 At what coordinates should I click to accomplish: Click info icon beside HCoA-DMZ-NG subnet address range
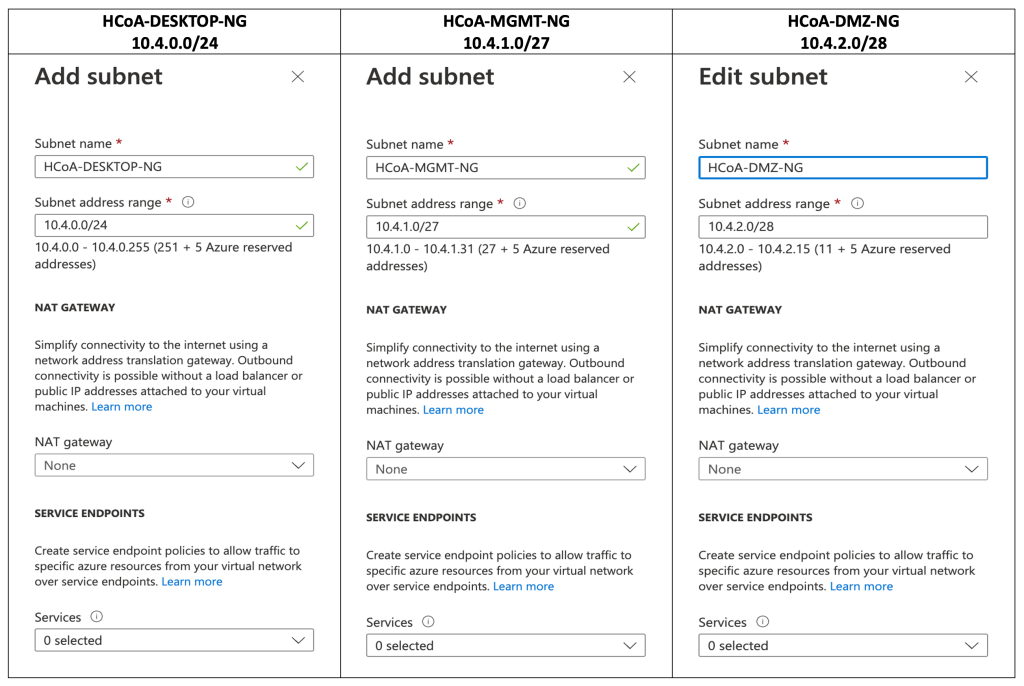pos(857,203)
